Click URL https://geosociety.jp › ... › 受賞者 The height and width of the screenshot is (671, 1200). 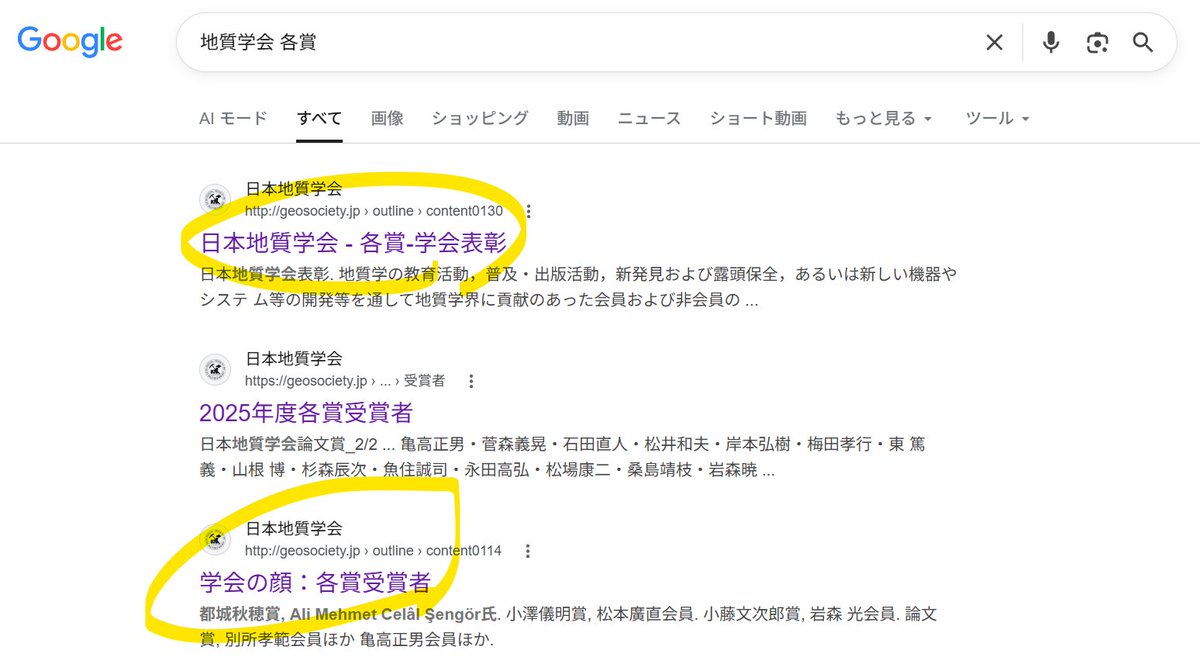click(x=345, y=381)
